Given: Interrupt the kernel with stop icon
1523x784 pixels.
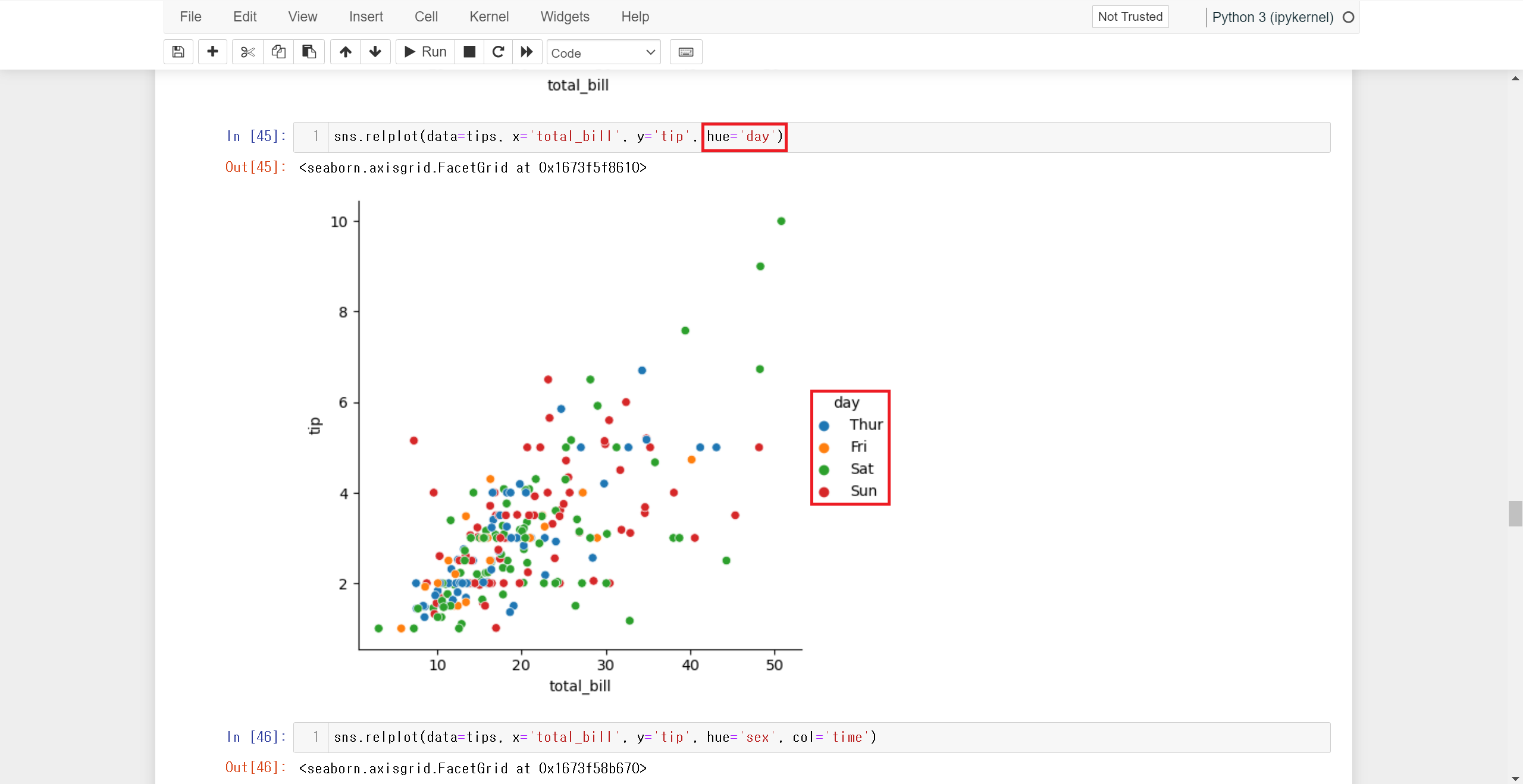Looking at the screenshot, I should (469, 52).
